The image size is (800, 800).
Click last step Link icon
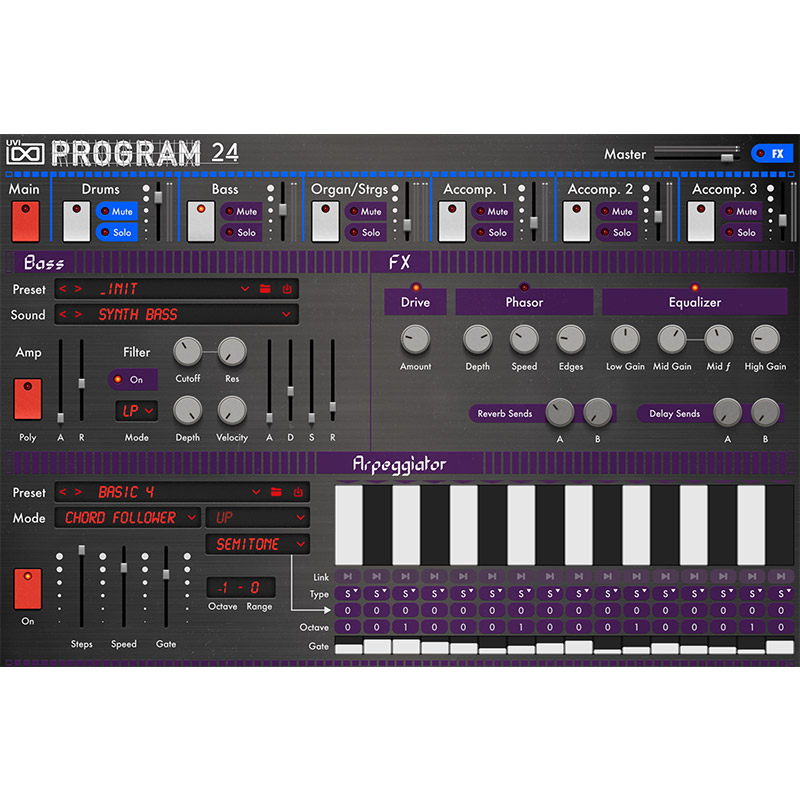pyautogui.click(x=781, y=577)
